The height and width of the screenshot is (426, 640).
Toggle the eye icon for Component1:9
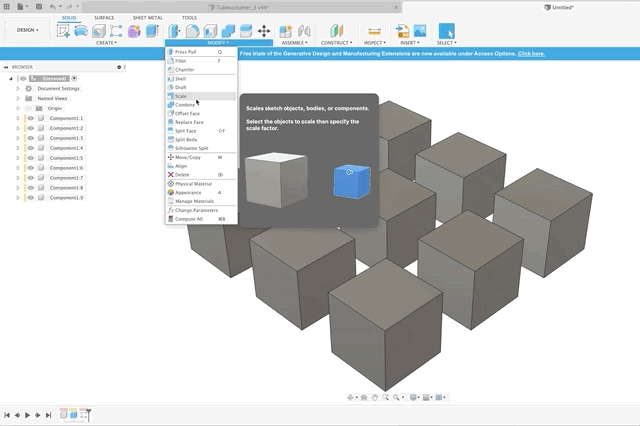(30, 198)
